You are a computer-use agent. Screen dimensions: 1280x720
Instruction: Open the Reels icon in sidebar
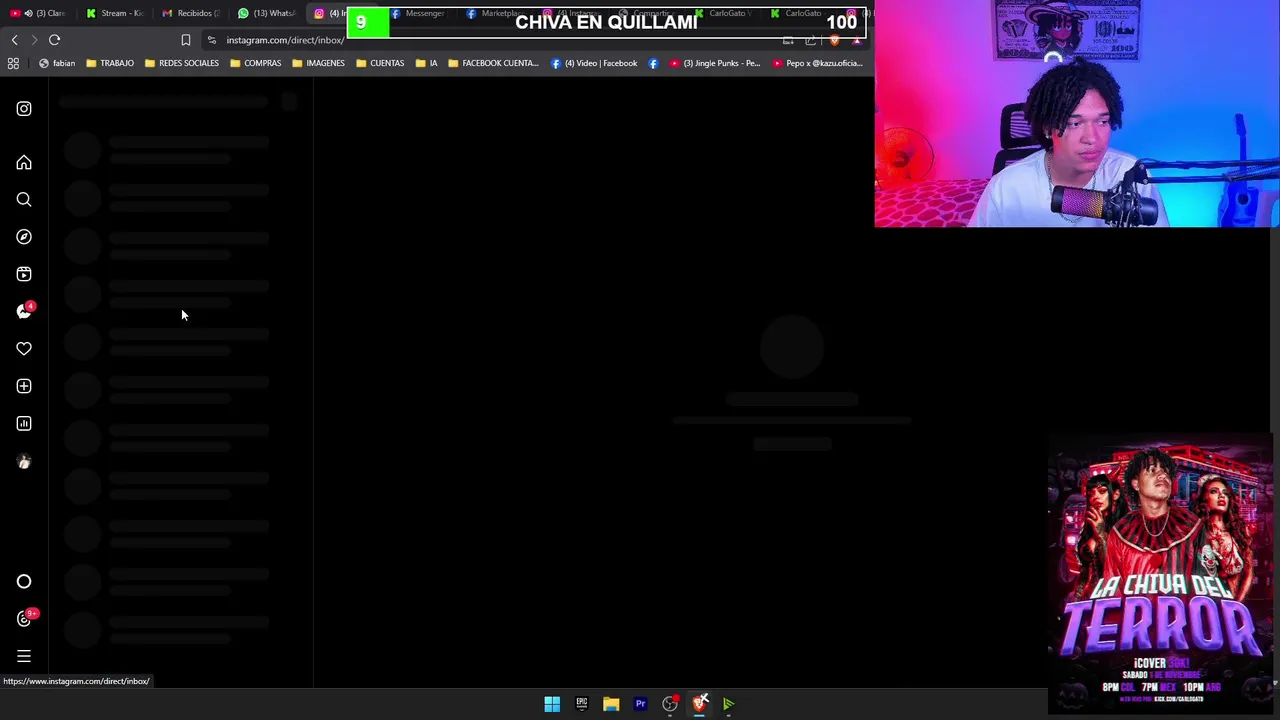coord(24,274)
